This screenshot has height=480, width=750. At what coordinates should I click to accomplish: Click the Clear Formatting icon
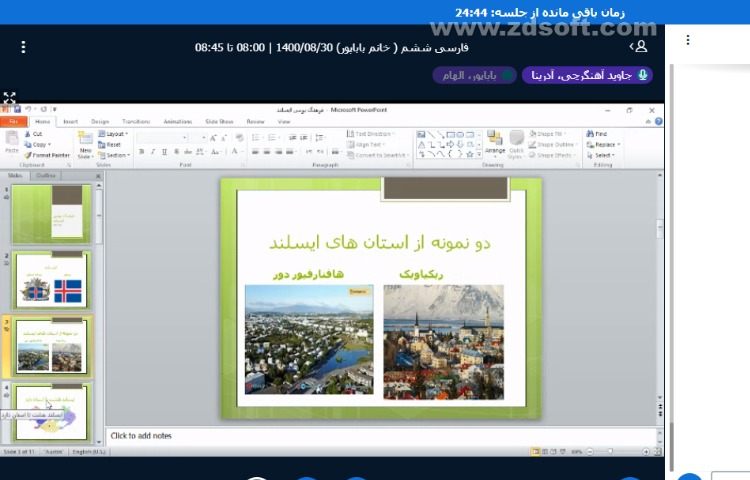pos(239,138)
